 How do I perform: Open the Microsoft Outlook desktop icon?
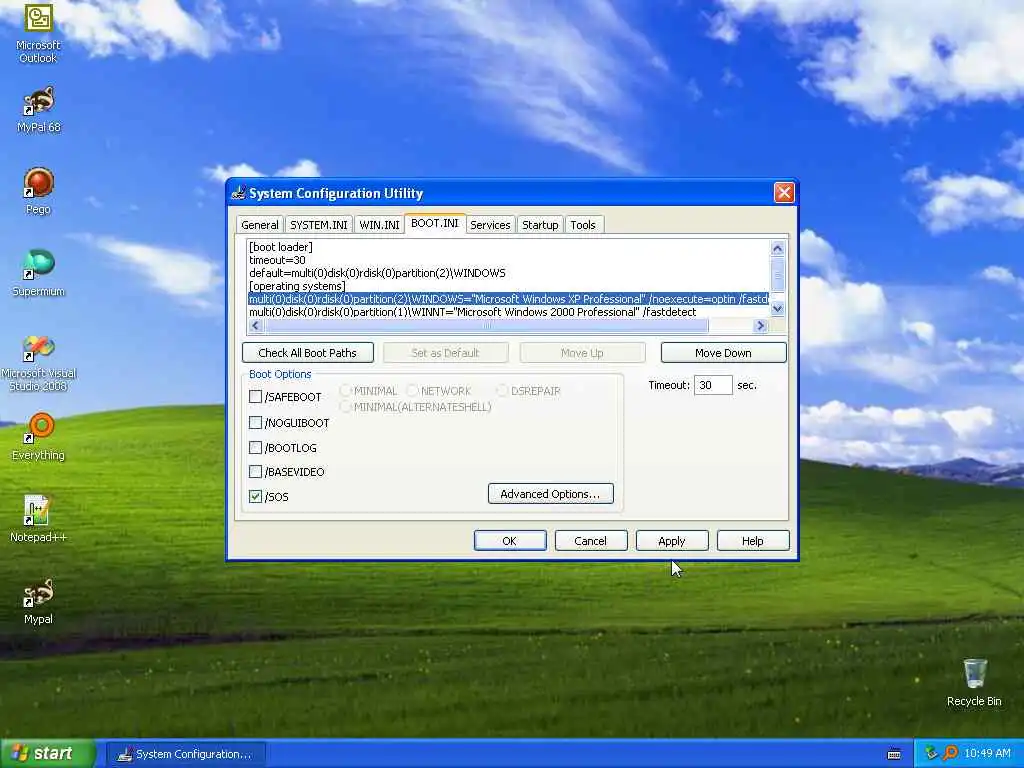click(x=38, y=33)
